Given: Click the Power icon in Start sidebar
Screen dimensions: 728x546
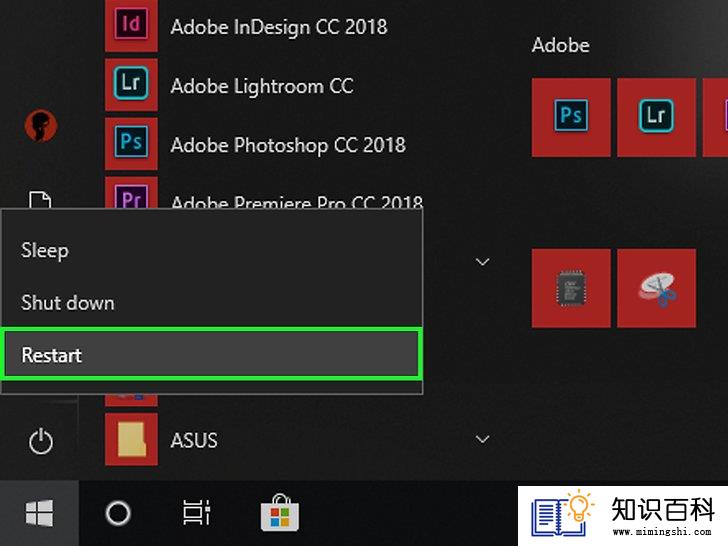Looking at the screenshot, I should click(40, 441).
